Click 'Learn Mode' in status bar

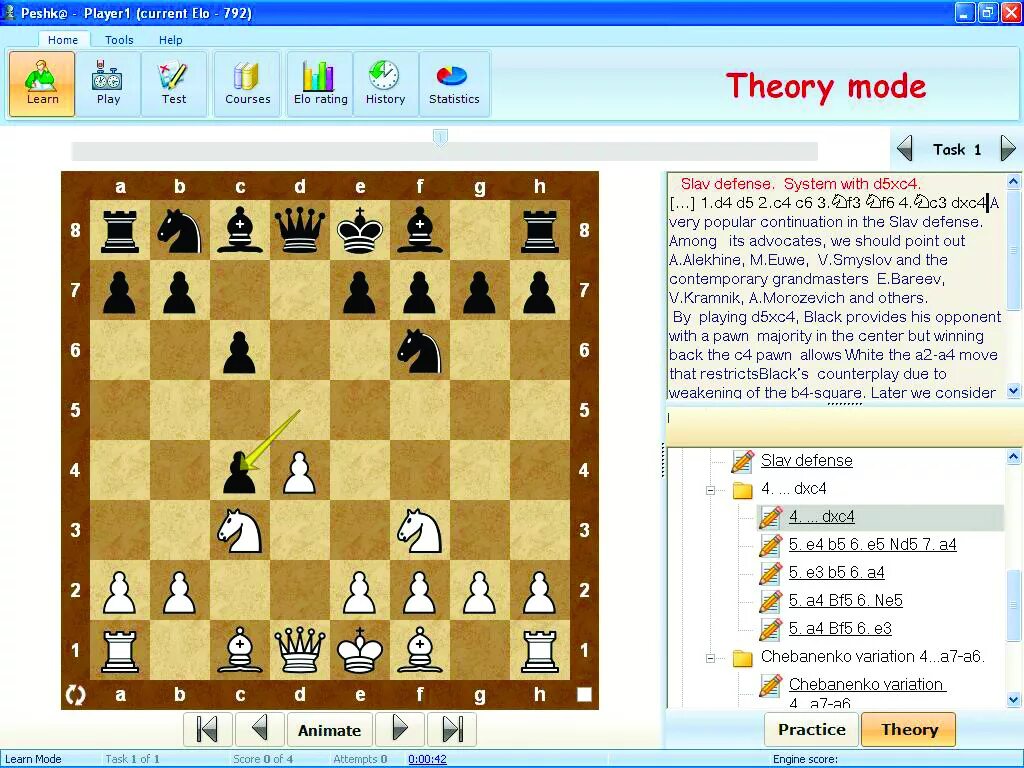(33, 759)
